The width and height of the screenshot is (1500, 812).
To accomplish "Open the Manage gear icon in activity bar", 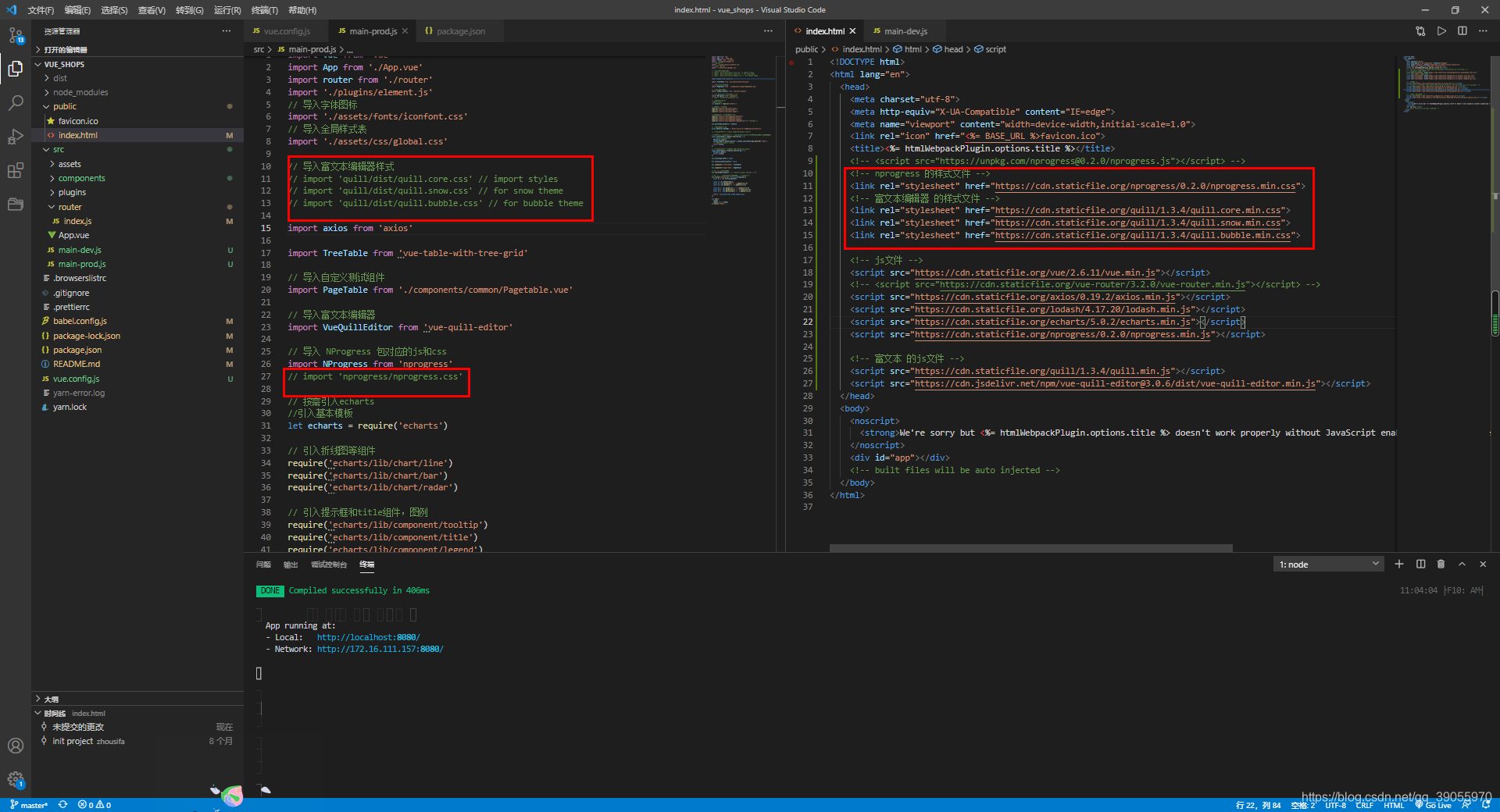I will click(16, 779).
